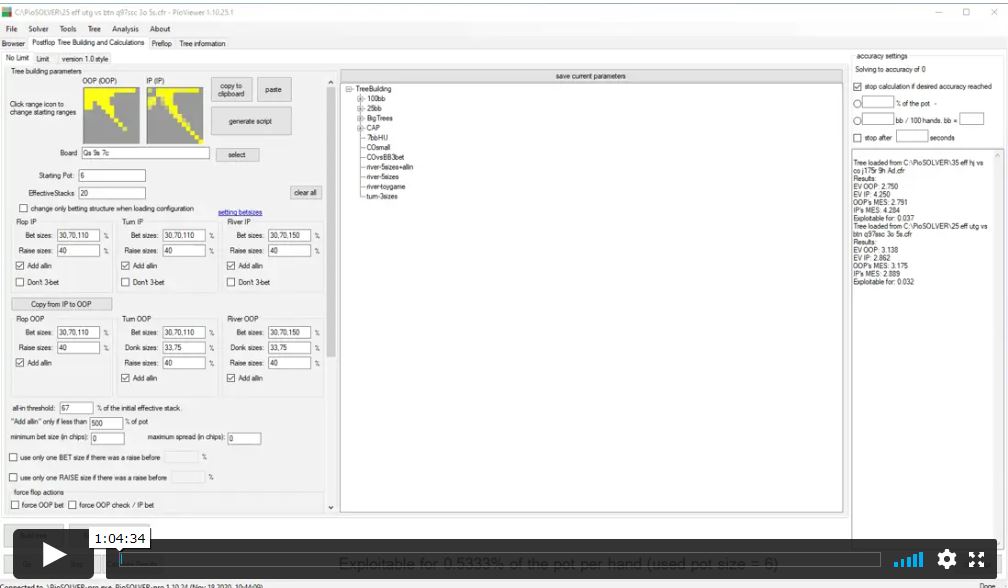Click the generate script button
The image size is (1008, 588).
[x=251, y=121]
